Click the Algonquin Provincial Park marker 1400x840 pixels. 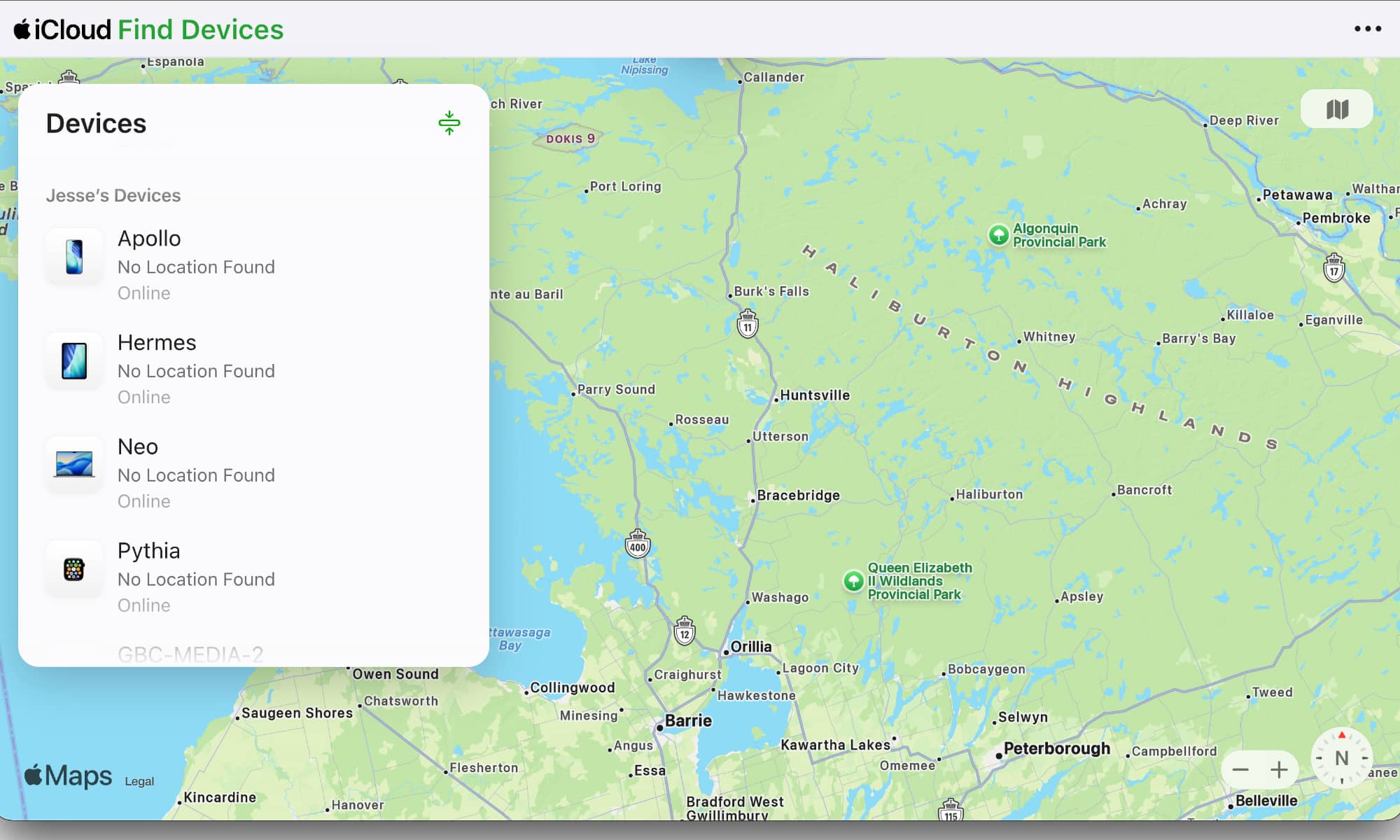999,234
